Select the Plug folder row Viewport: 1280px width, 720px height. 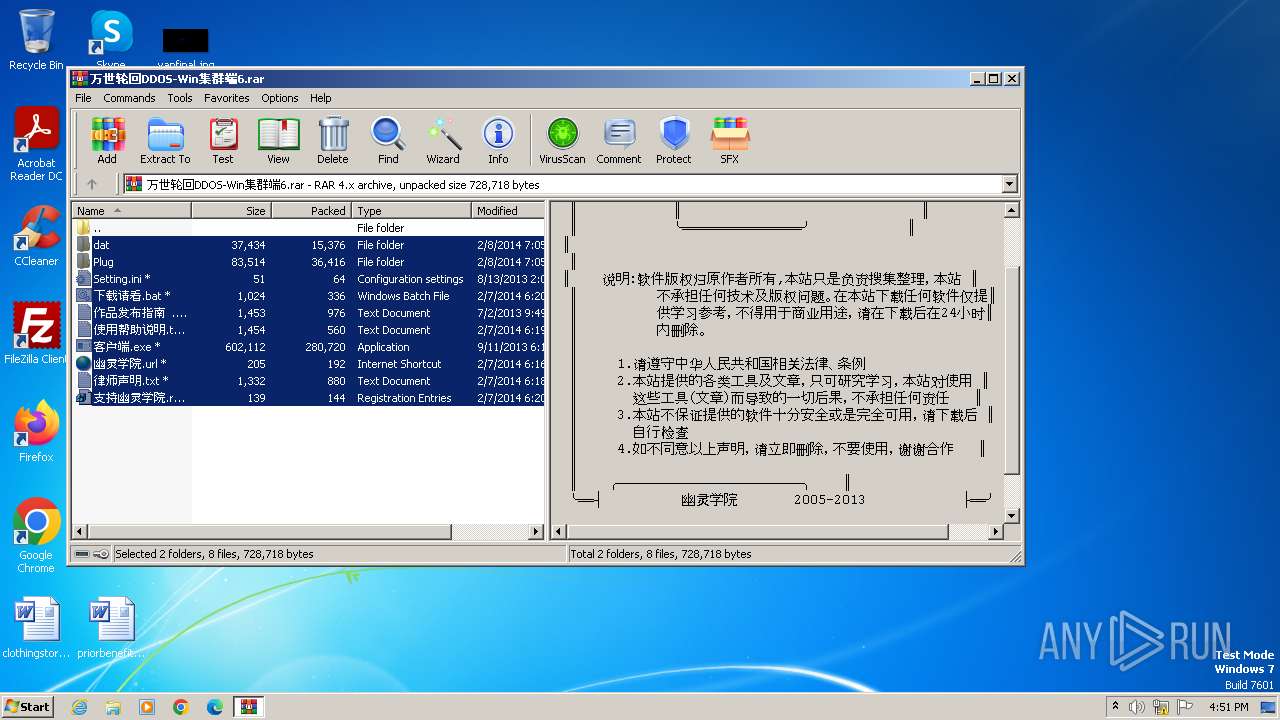click(x=309, y=262)
